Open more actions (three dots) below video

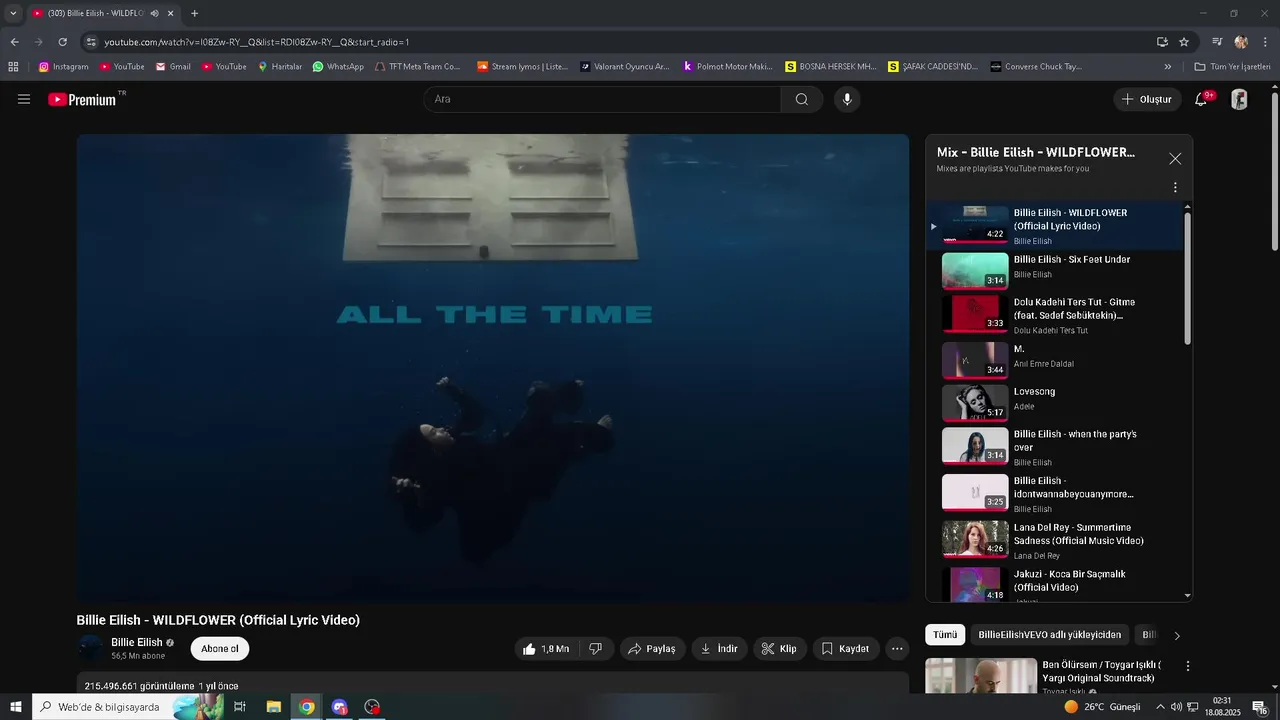(897, 649)
